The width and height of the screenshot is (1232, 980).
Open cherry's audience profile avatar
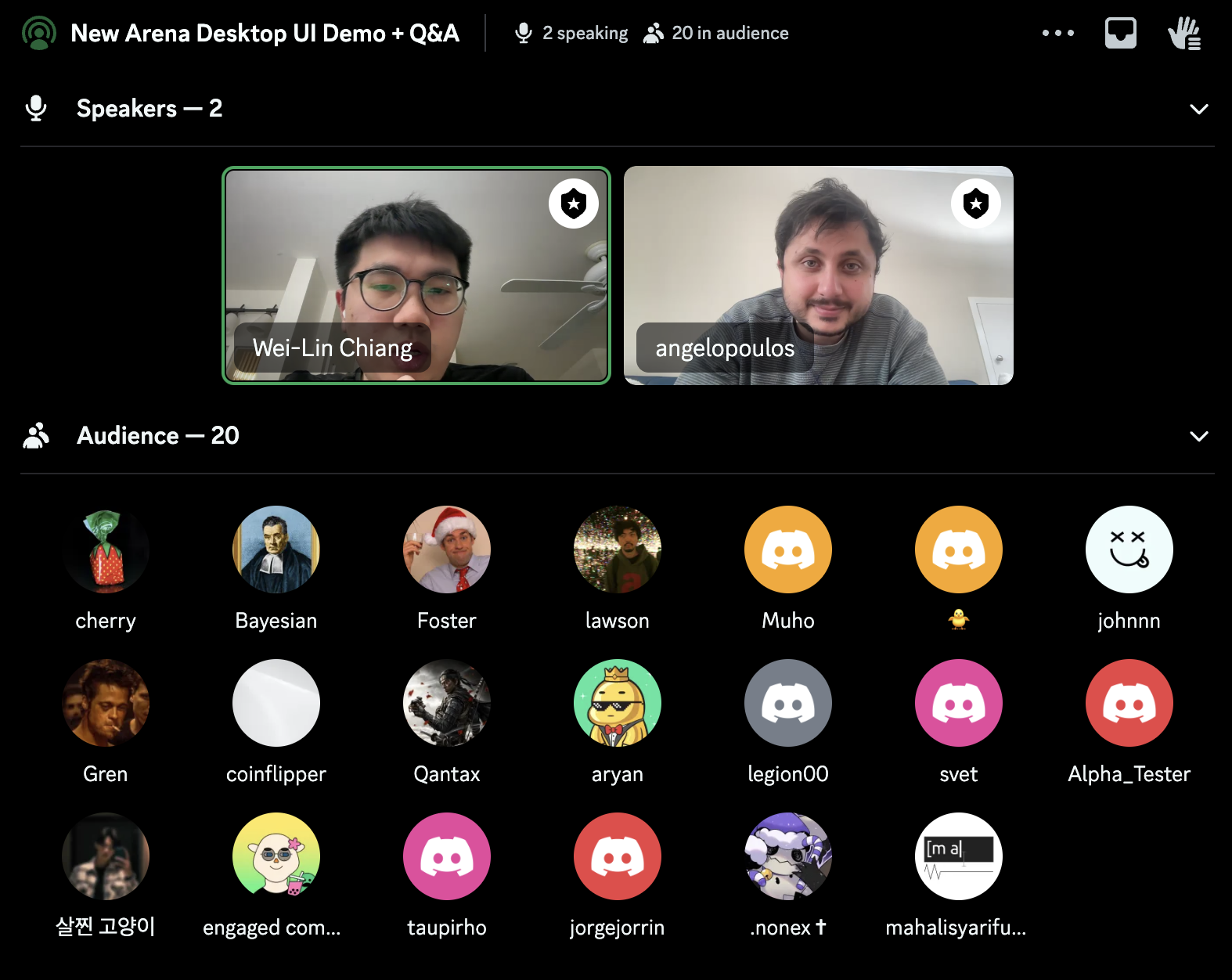click(x=106, y=549)
